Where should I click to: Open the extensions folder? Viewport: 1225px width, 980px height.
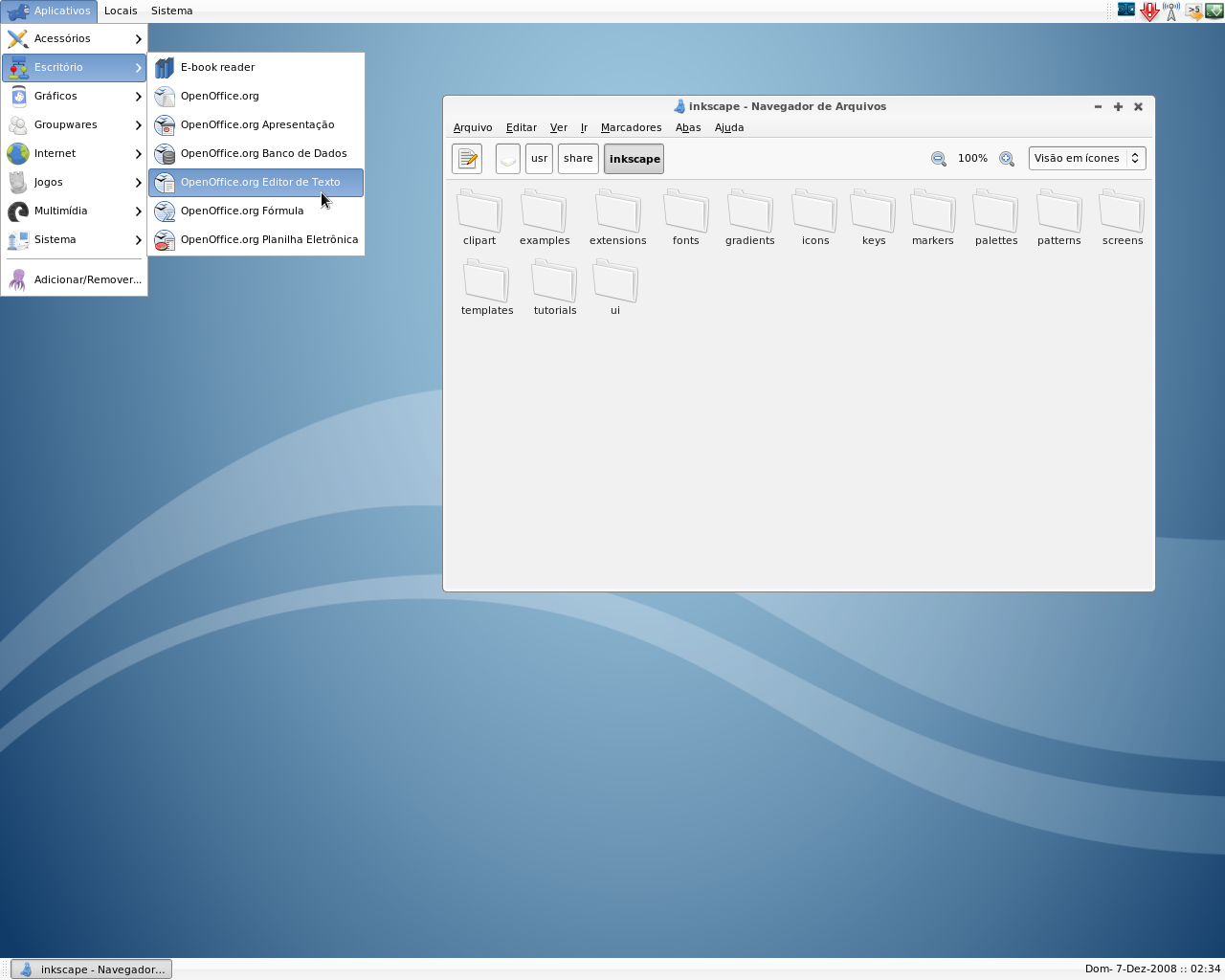[x=618, y=217]
